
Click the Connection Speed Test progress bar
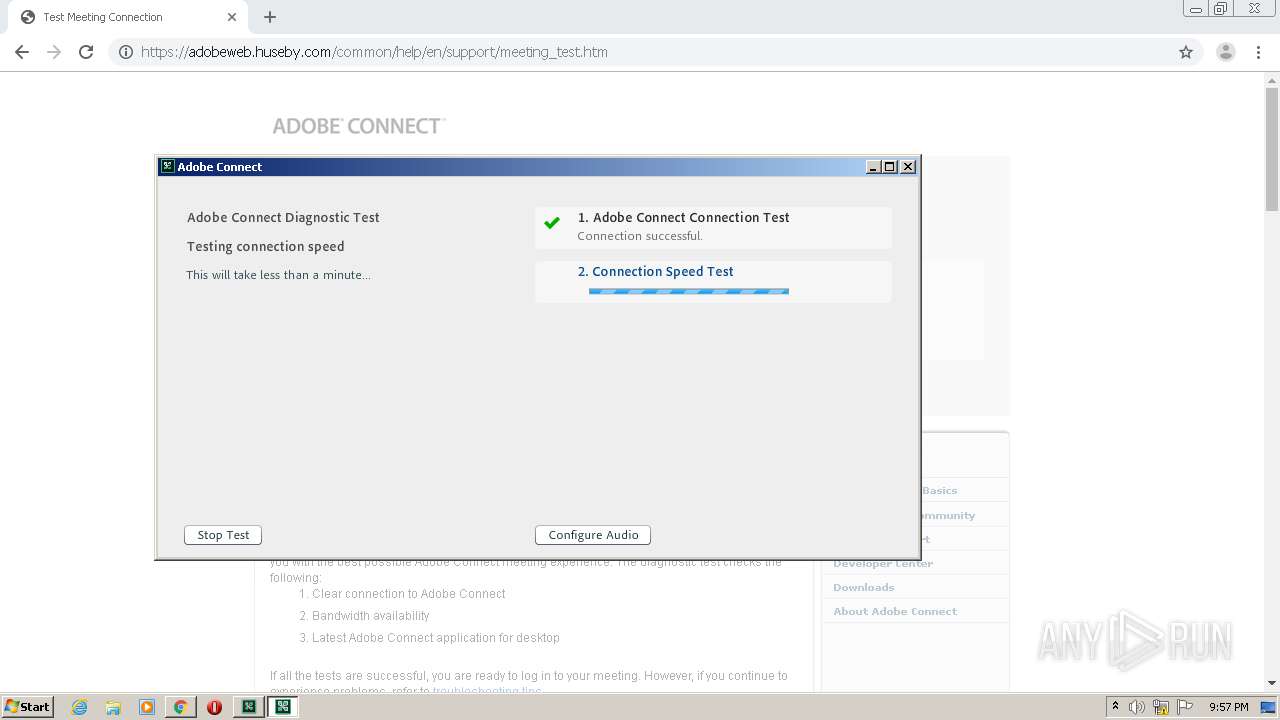(x=689, y=291)
